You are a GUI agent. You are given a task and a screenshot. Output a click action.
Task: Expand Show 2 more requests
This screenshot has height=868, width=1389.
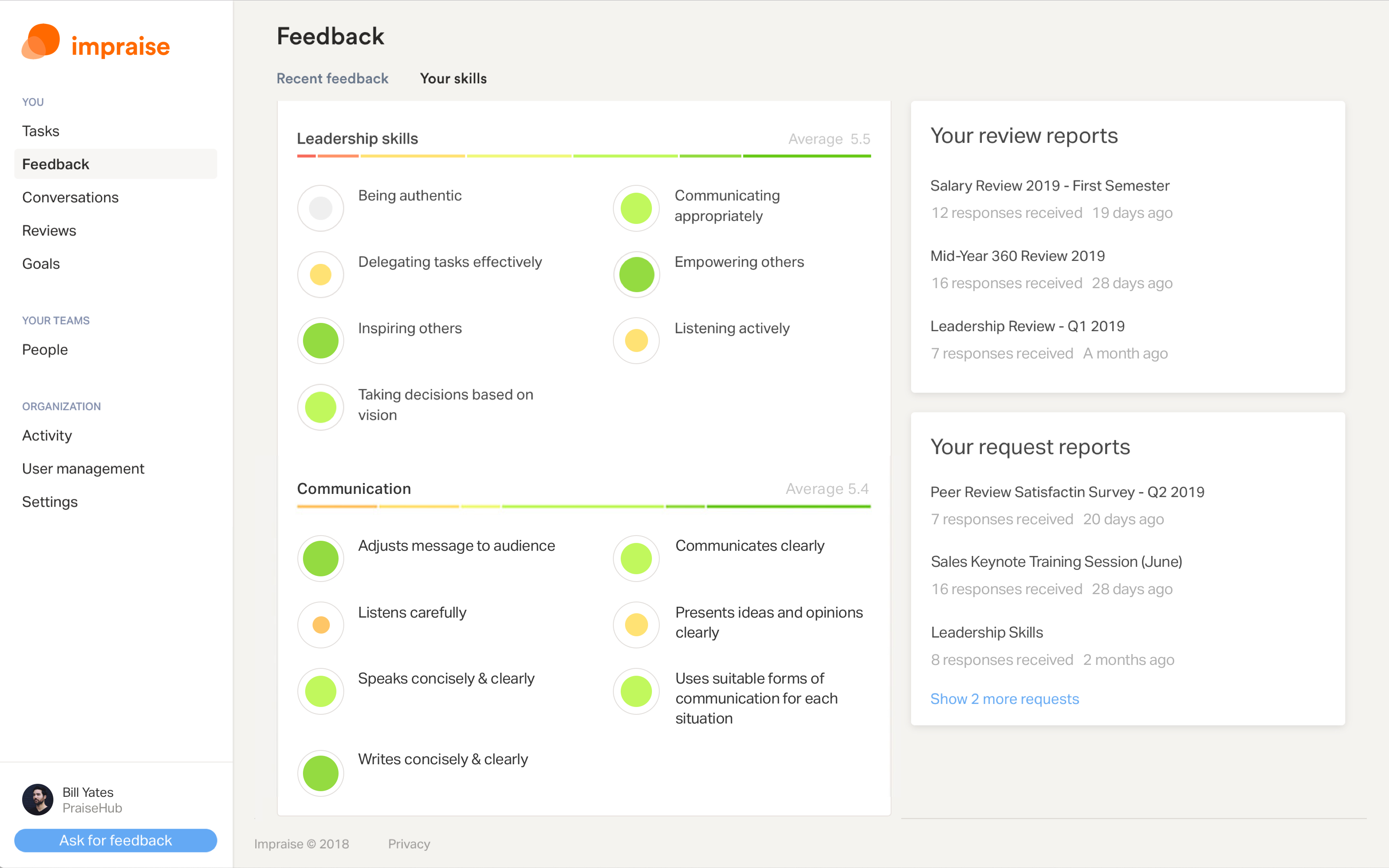point(1004,699)
